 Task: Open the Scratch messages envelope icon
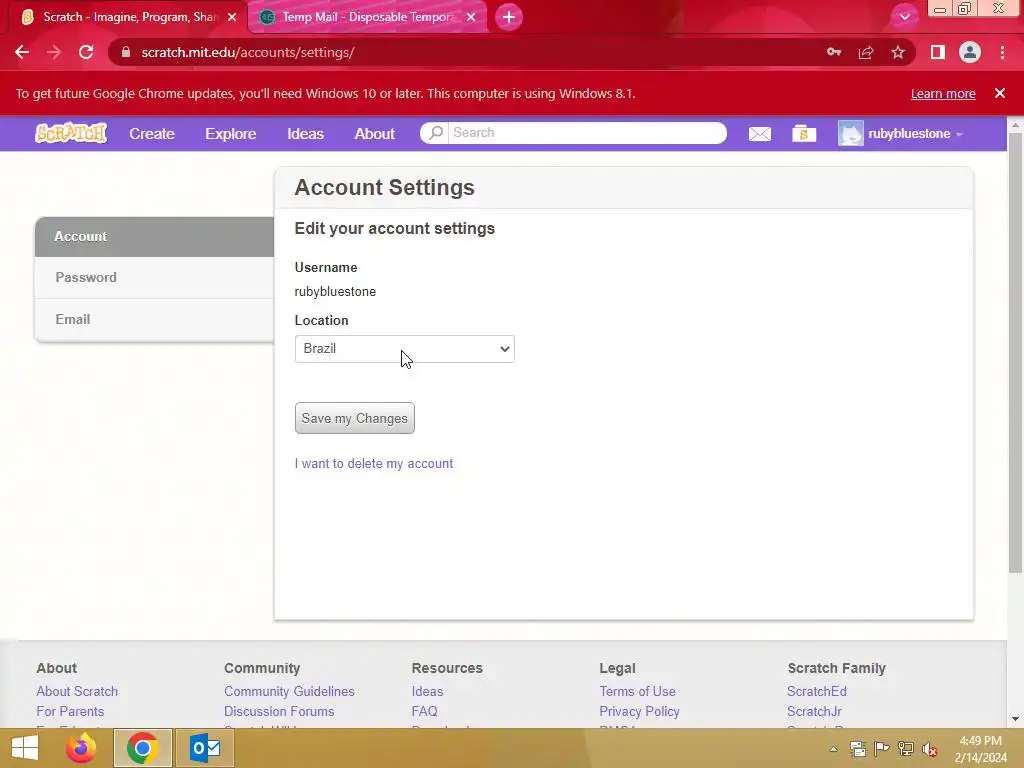[760, 134]
